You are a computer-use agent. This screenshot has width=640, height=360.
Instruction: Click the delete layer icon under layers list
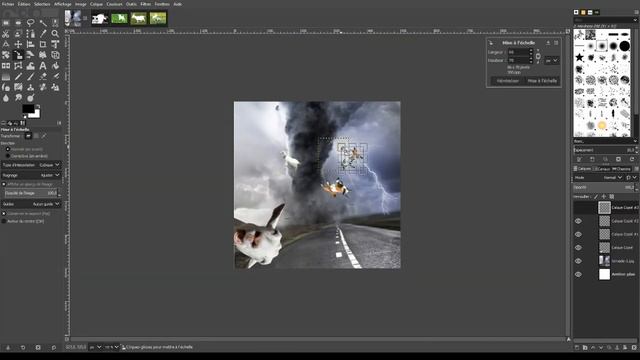coord(634,347)
